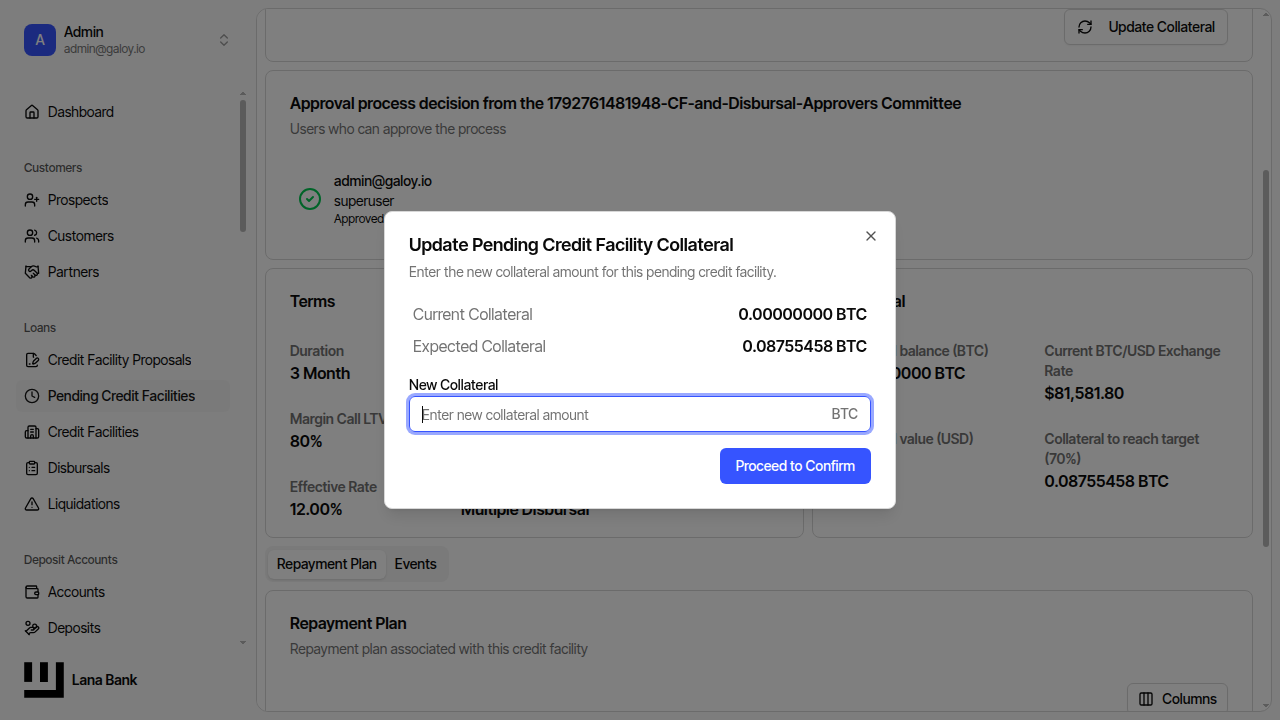Switch to the Events tab
Viewport: 1280px width, 720px height.
coord(416,564)
